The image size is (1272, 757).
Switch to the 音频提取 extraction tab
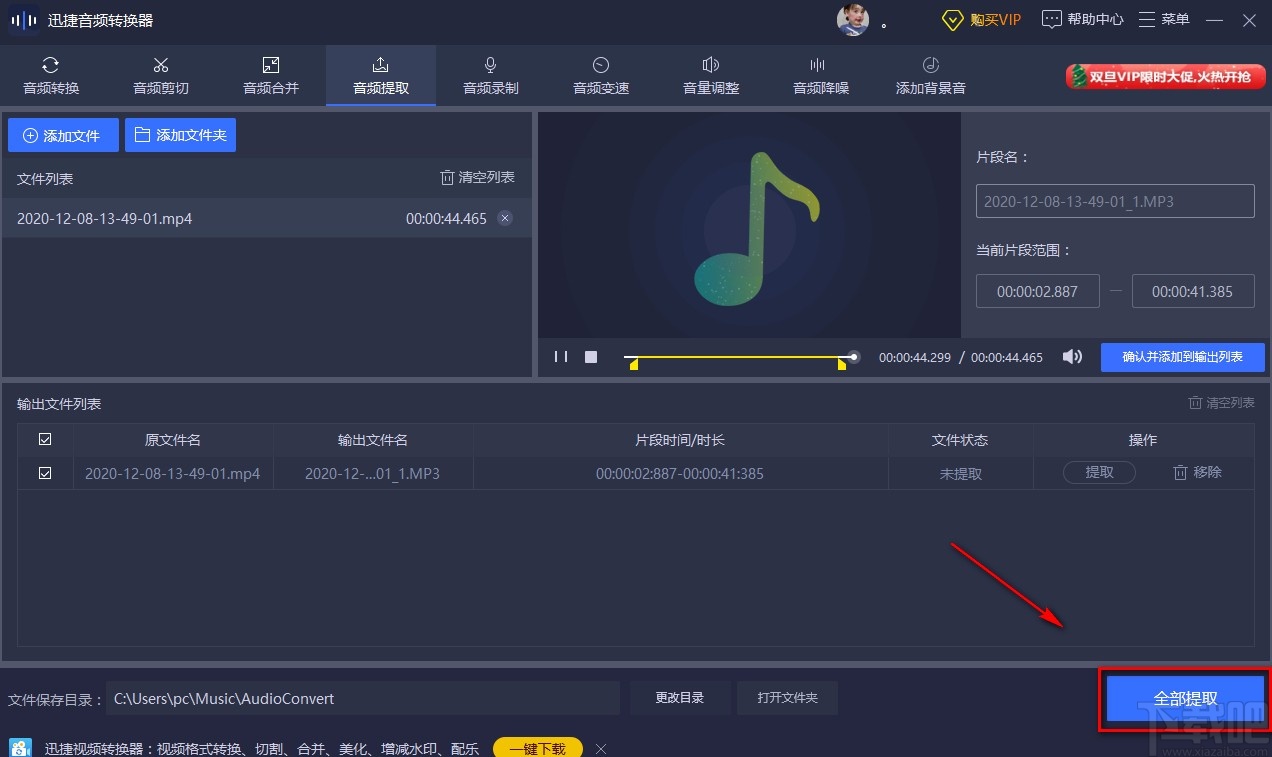click(x=380, y=75)
